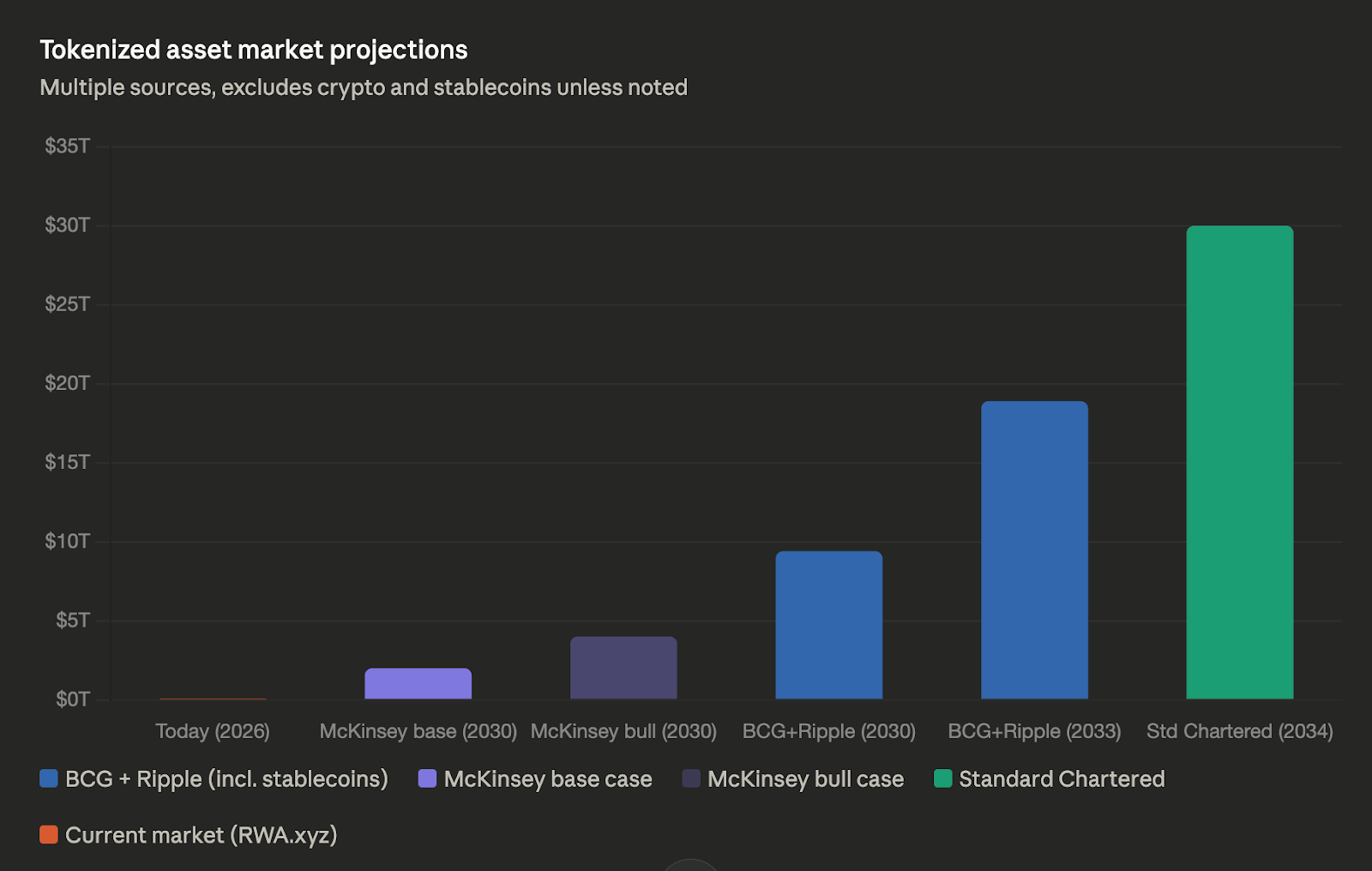Click the blue BCG+Ripple (2030) bar
Screen dimensions: 1372x871
click(828, 626)
